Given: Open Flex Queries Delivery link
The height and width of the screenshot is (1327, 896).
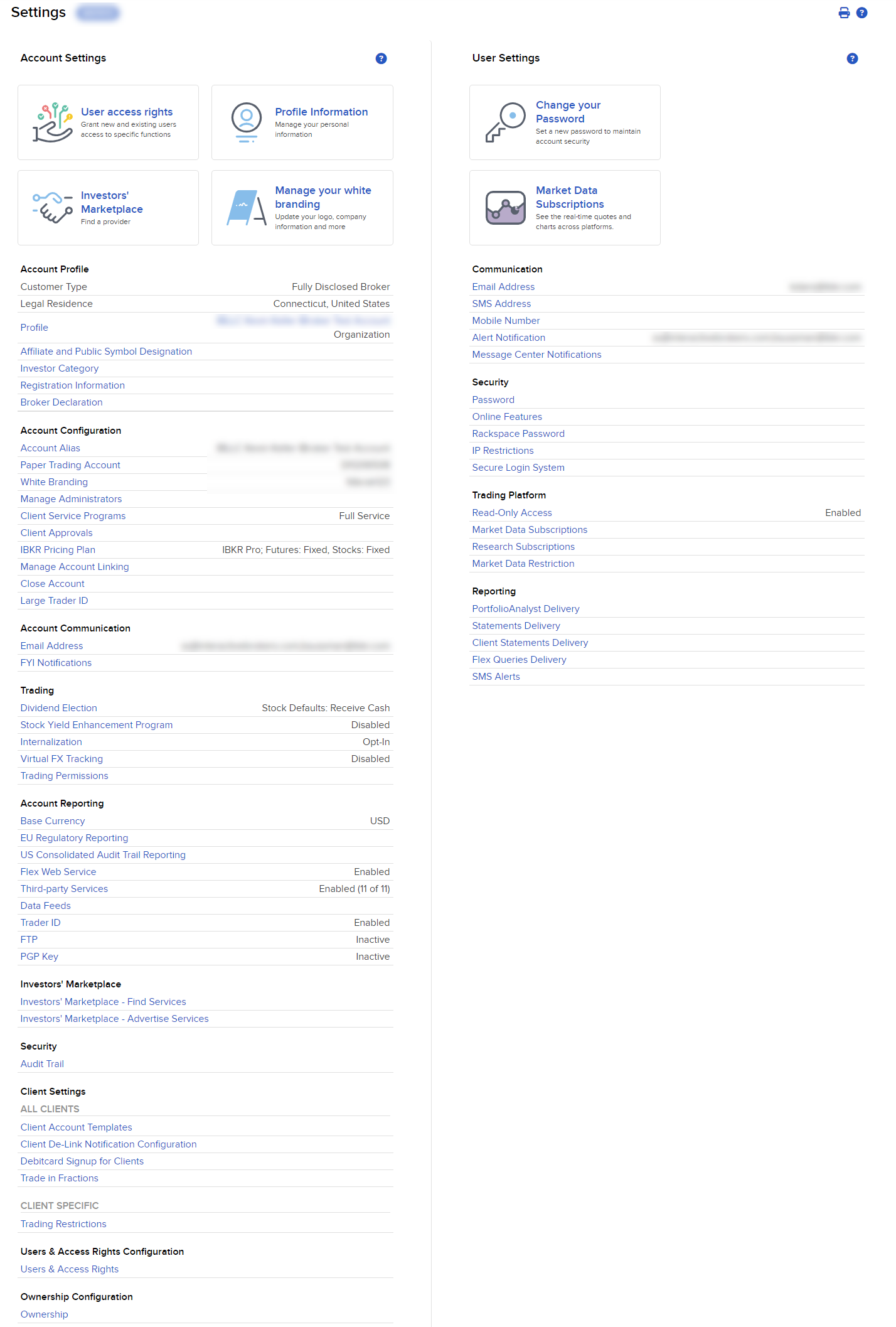Looking at the screenshot, I should (x=519, y=660).
